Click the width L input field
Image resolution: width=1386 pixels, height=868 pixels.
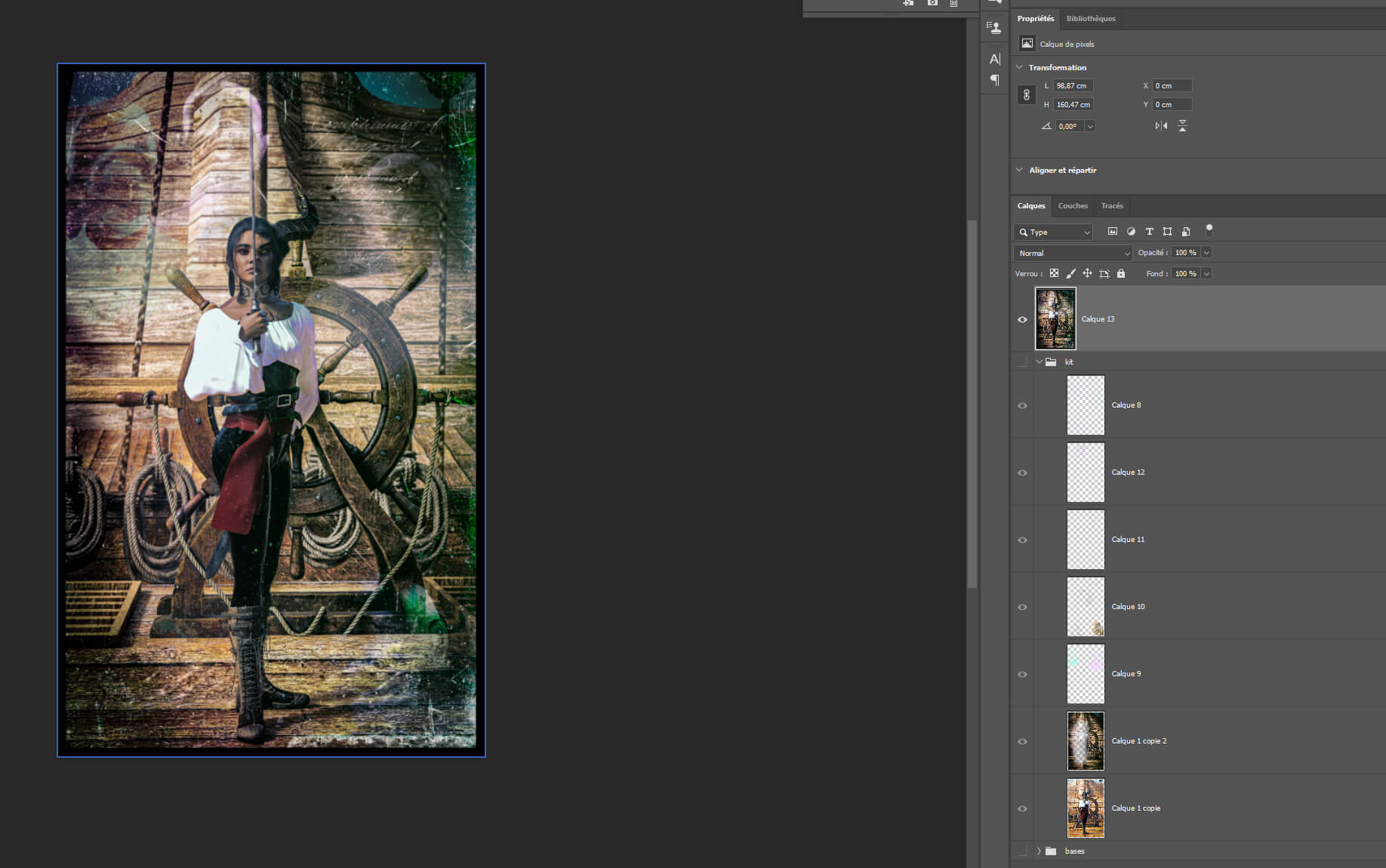coord(1073,86)
